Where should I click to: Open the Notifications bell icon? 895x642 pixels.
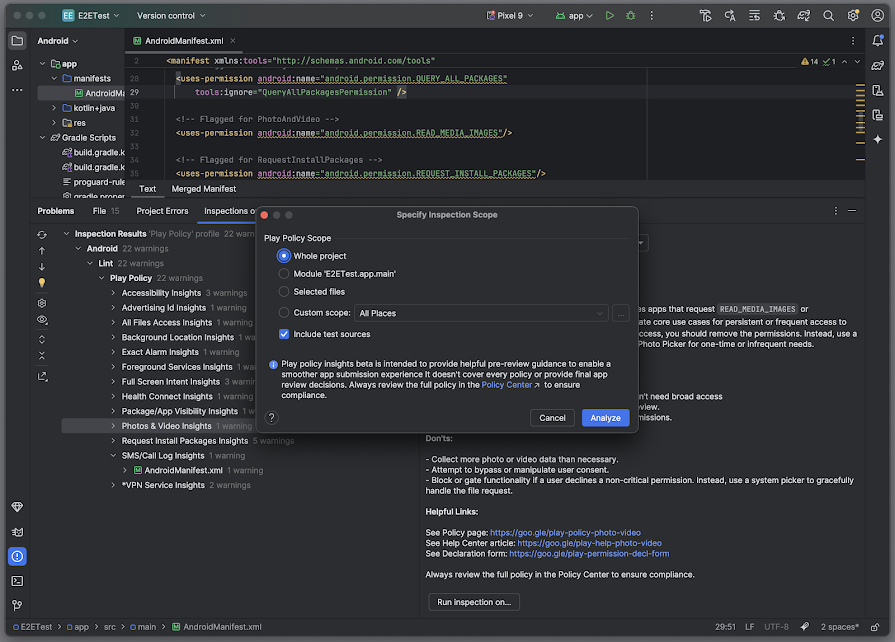(x=878, y=41)
